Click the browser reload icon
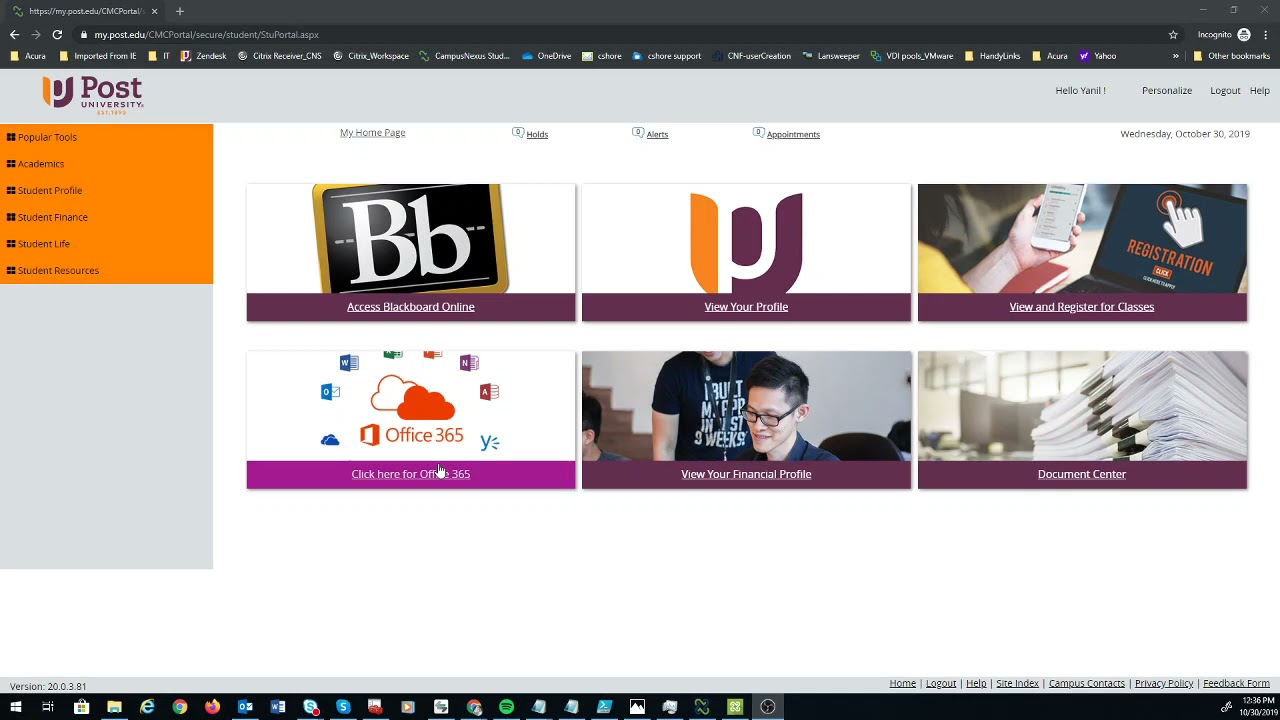The height and width of the screenshot is (720, 1280). coord(57,34)
